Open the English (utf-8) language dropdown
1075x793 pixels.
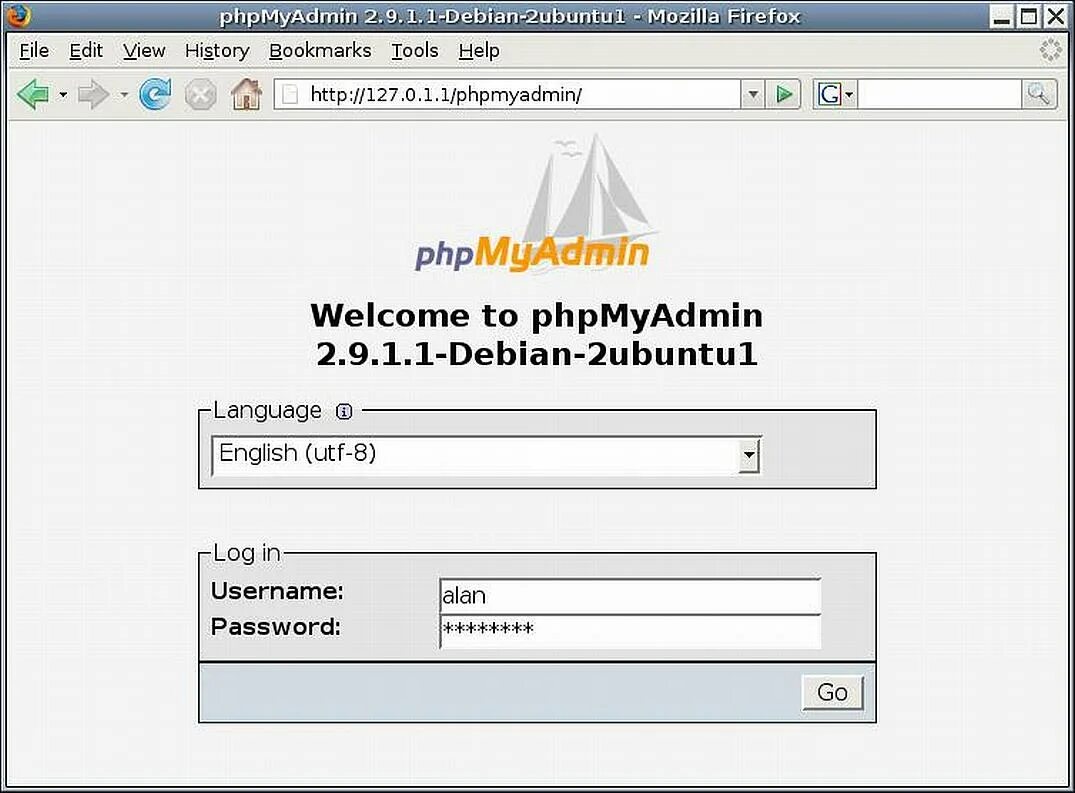(x=487, y=454)
